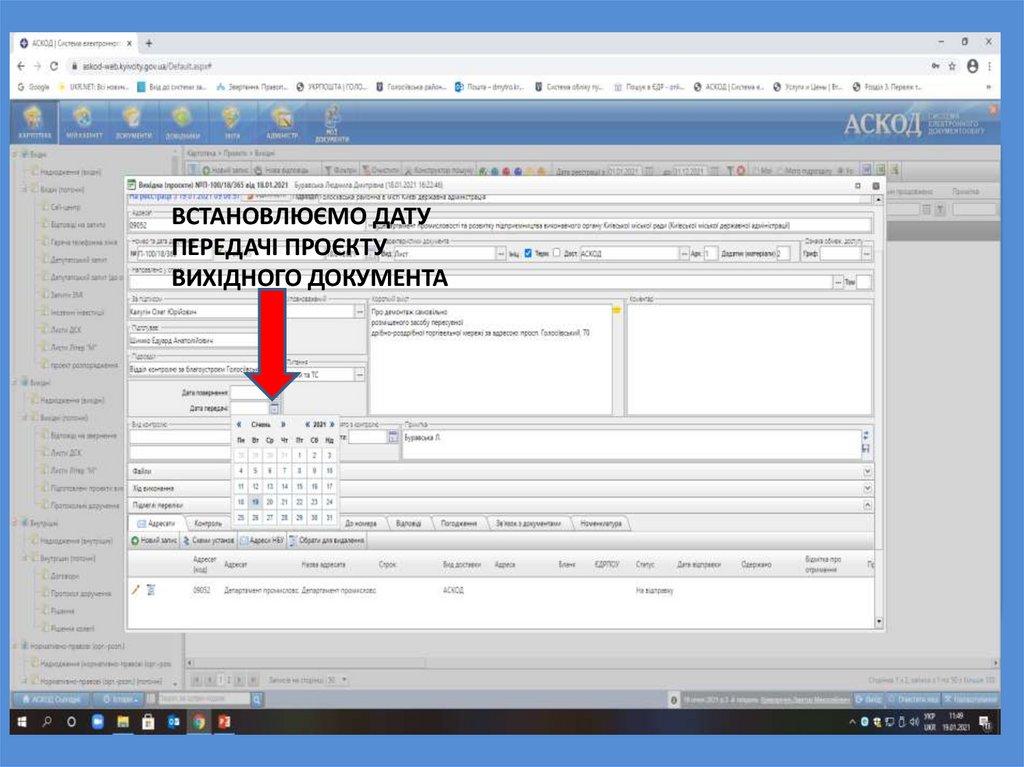Go to next year after 2021
Screen dimensions: 1024x767
tap(332, 425)
